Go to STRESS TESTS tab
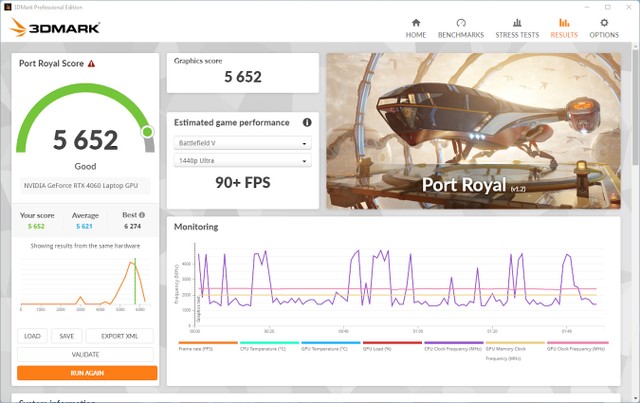This screenshot has width=640, height=403. (x=517, y=28)
